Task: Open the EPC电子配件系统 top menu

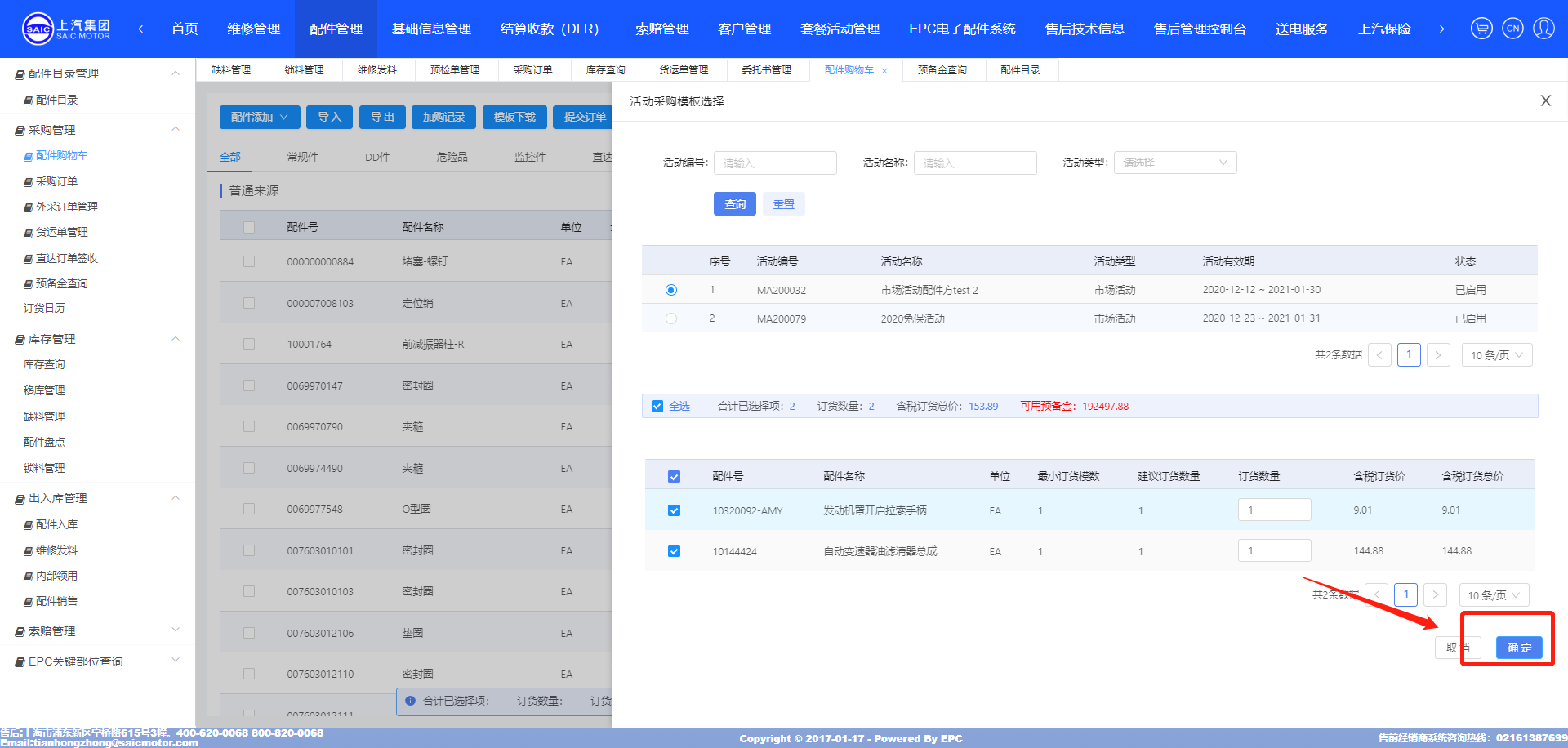Action: point(962,29)
